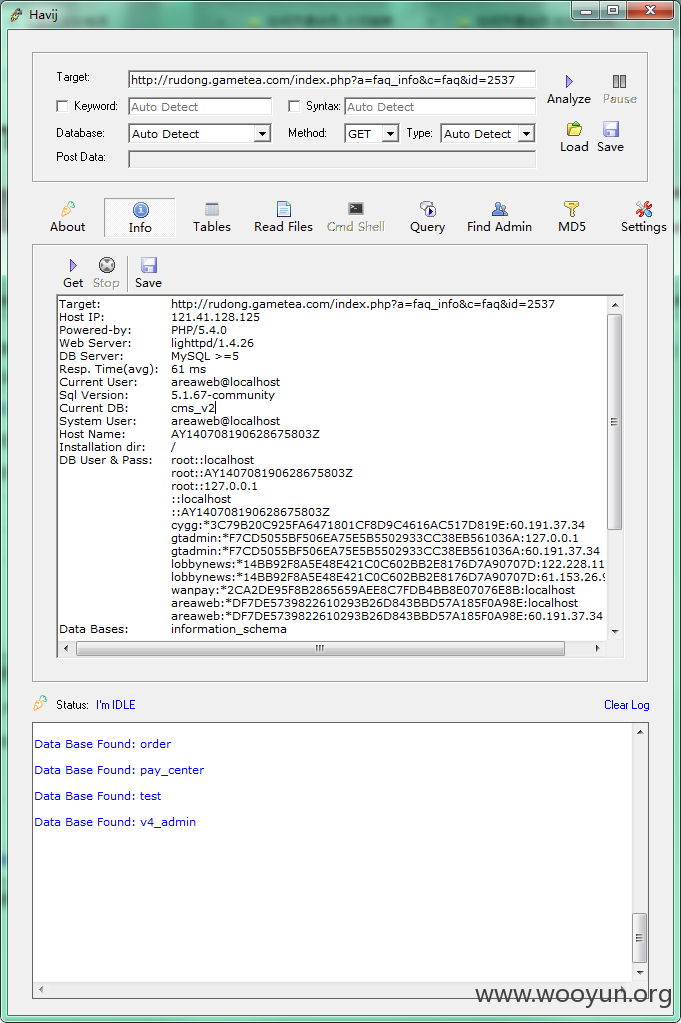Image resolution: width=681 pixels, height=1023 pixels.
Task: Click the info panel scroll-up arrow
Action: pyautogui.click(x=614, y=305)
